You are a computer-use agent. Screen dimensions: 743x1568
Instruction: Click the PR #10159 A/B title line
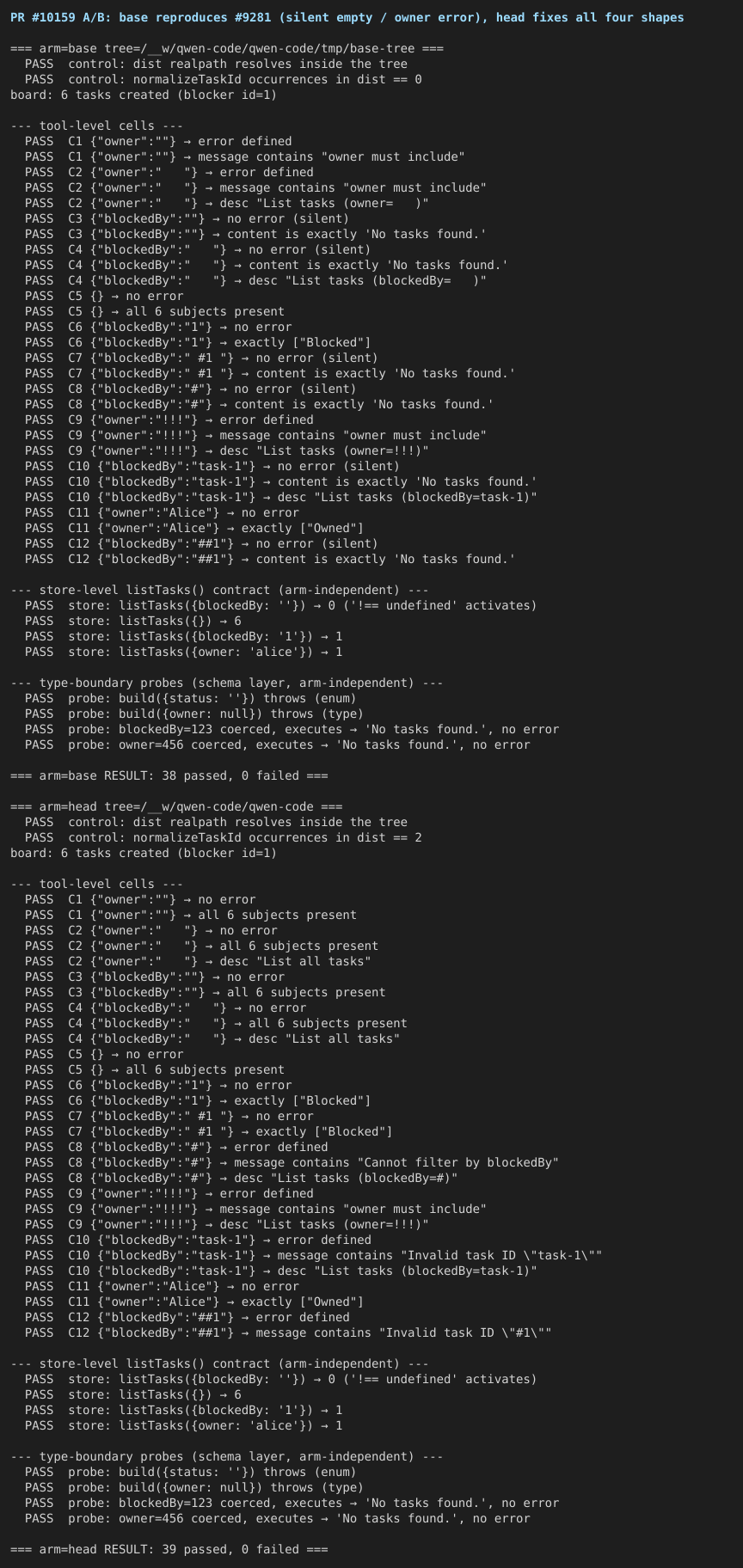click(x=347, y=17)
